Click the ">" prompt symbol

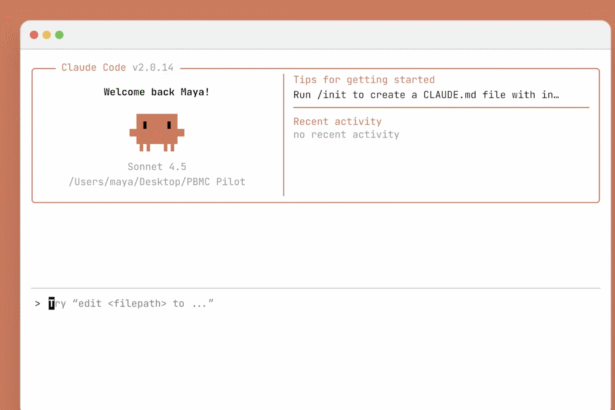pyautogui.click(x=37, y=303)
